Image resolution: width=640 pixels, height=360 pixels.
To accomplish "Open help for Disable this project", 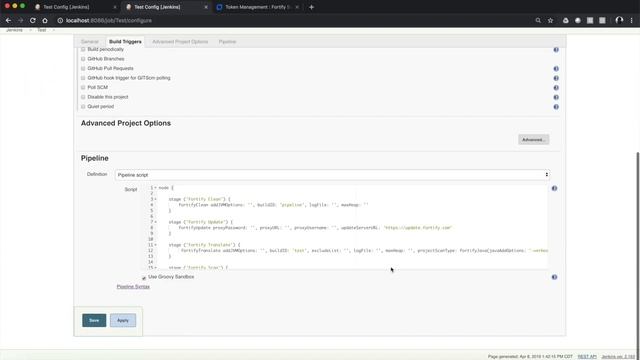I will click(x=556, y=97).
